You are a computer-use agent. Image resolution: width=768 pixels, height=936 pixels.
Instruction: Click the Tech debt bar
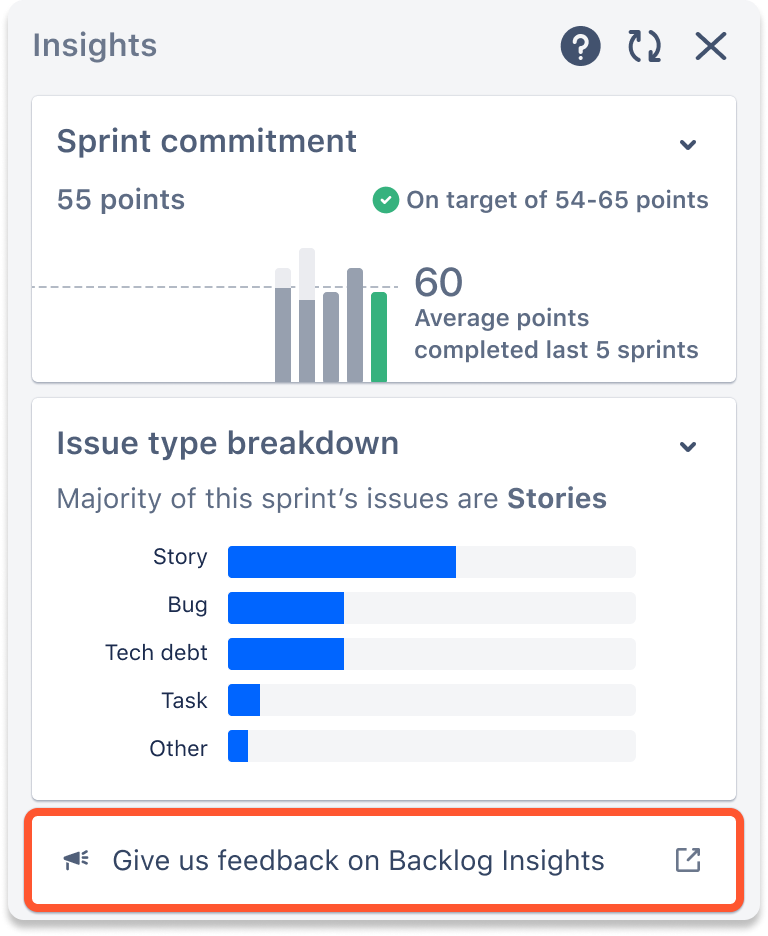click(x=431, y=654)
